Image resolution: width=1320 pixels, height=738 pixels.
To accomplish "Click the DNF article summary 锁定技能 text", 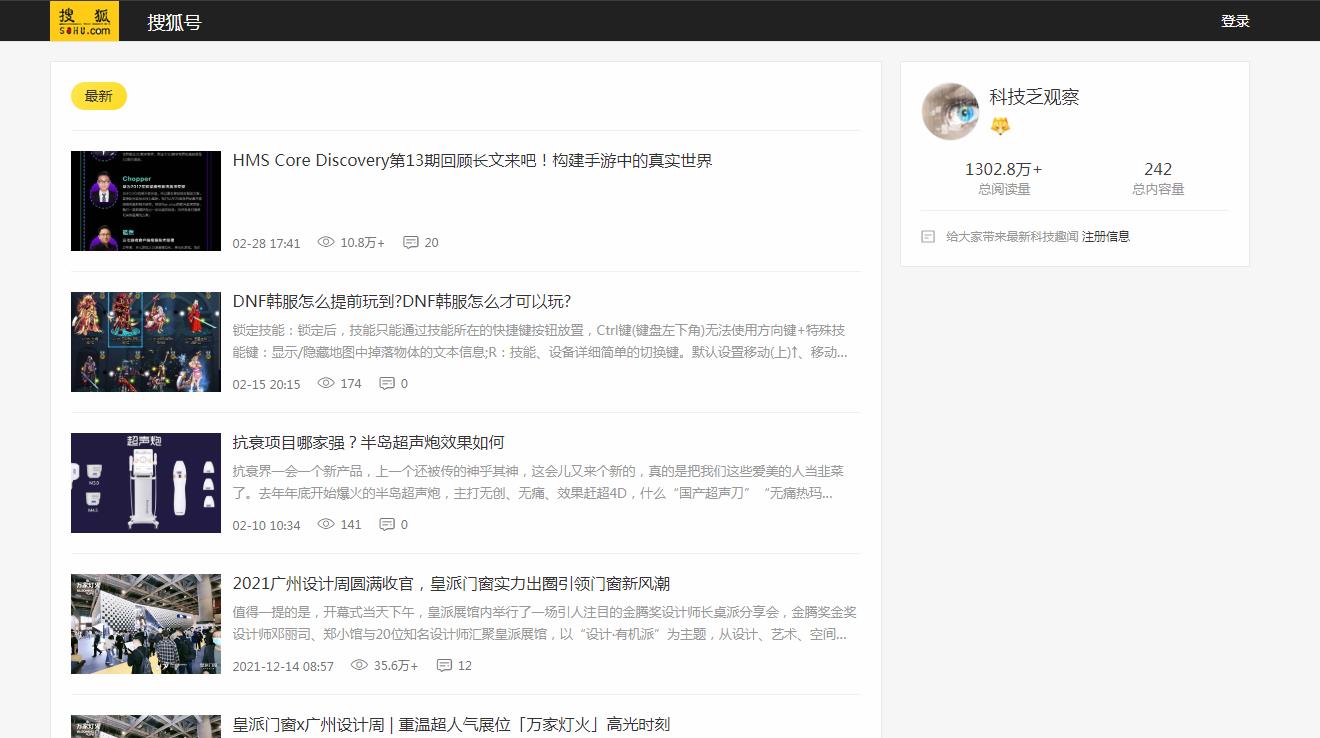I will tap(539, 341).
